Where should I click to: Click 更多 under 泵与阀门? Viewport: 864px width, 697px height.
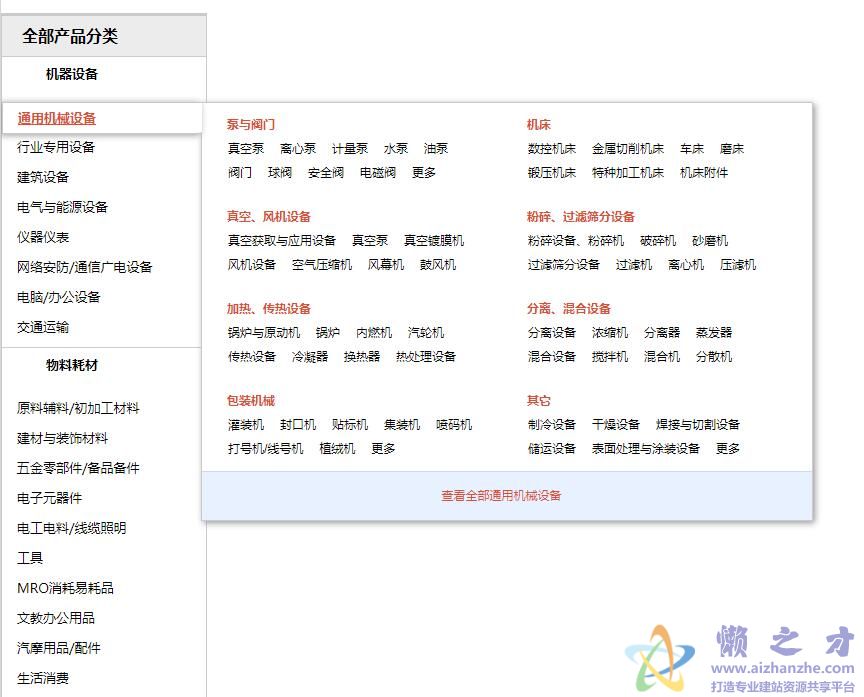tap(424, 172)
